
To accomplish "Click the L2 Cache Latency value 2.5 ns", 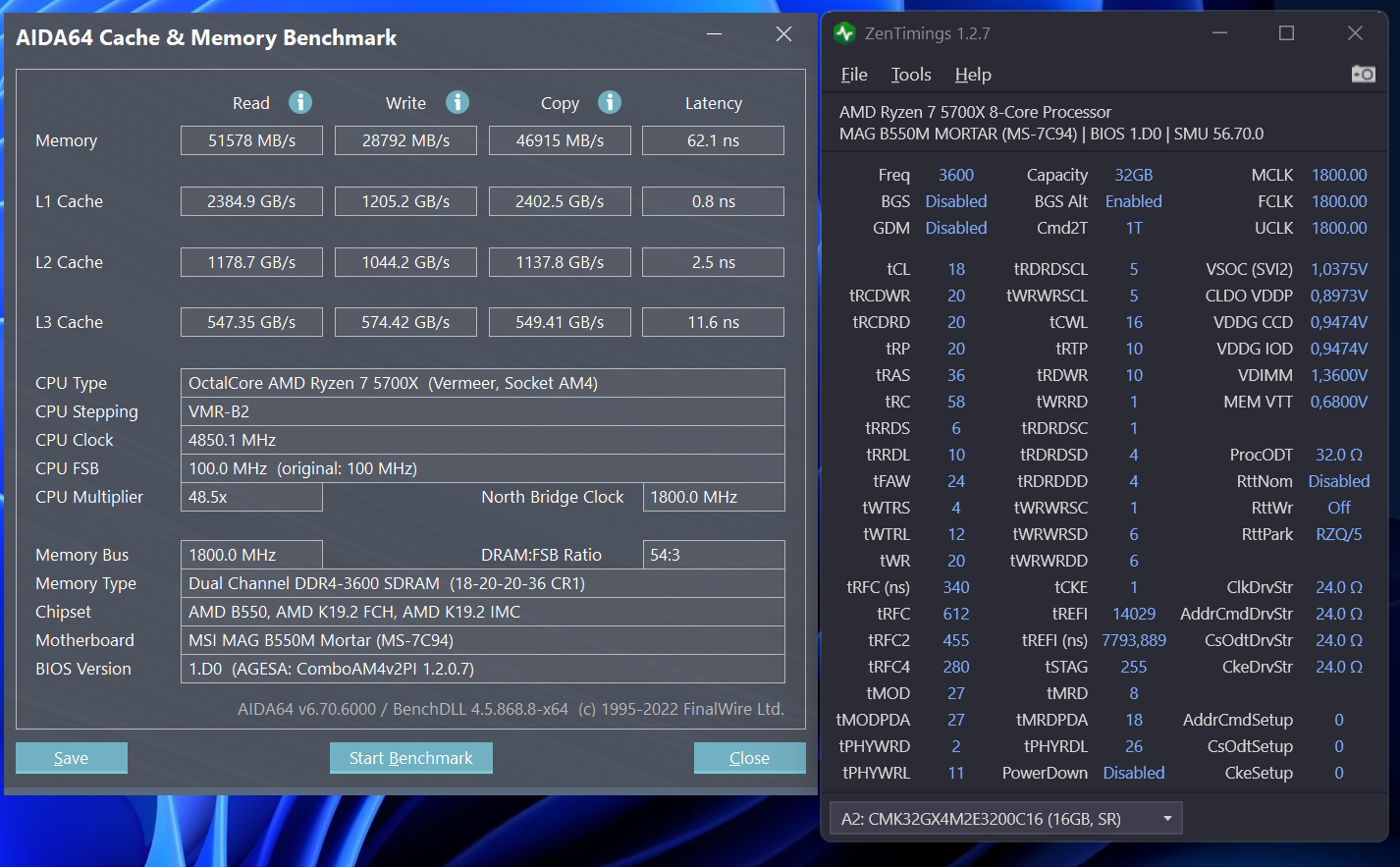I will point(713,262).
